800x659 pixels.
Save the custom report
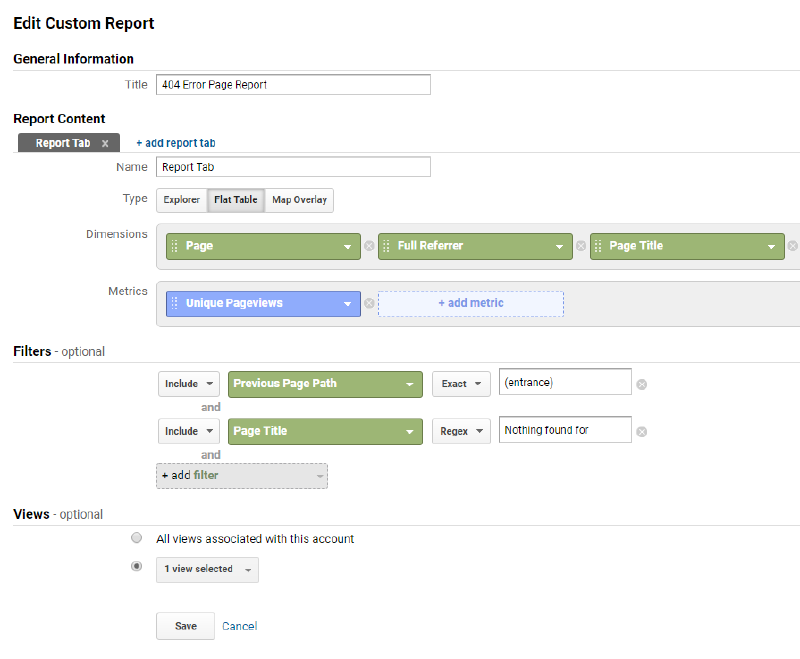185,626
